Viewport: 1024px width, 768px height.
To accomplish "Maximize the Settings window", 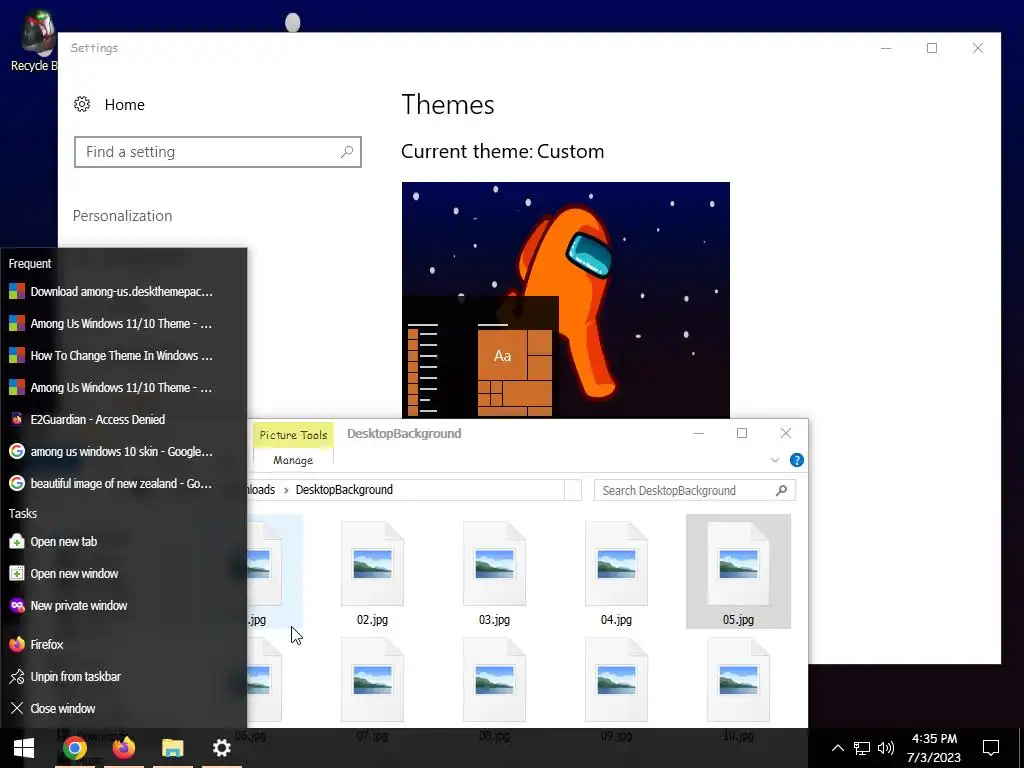I will coord(932,48).
